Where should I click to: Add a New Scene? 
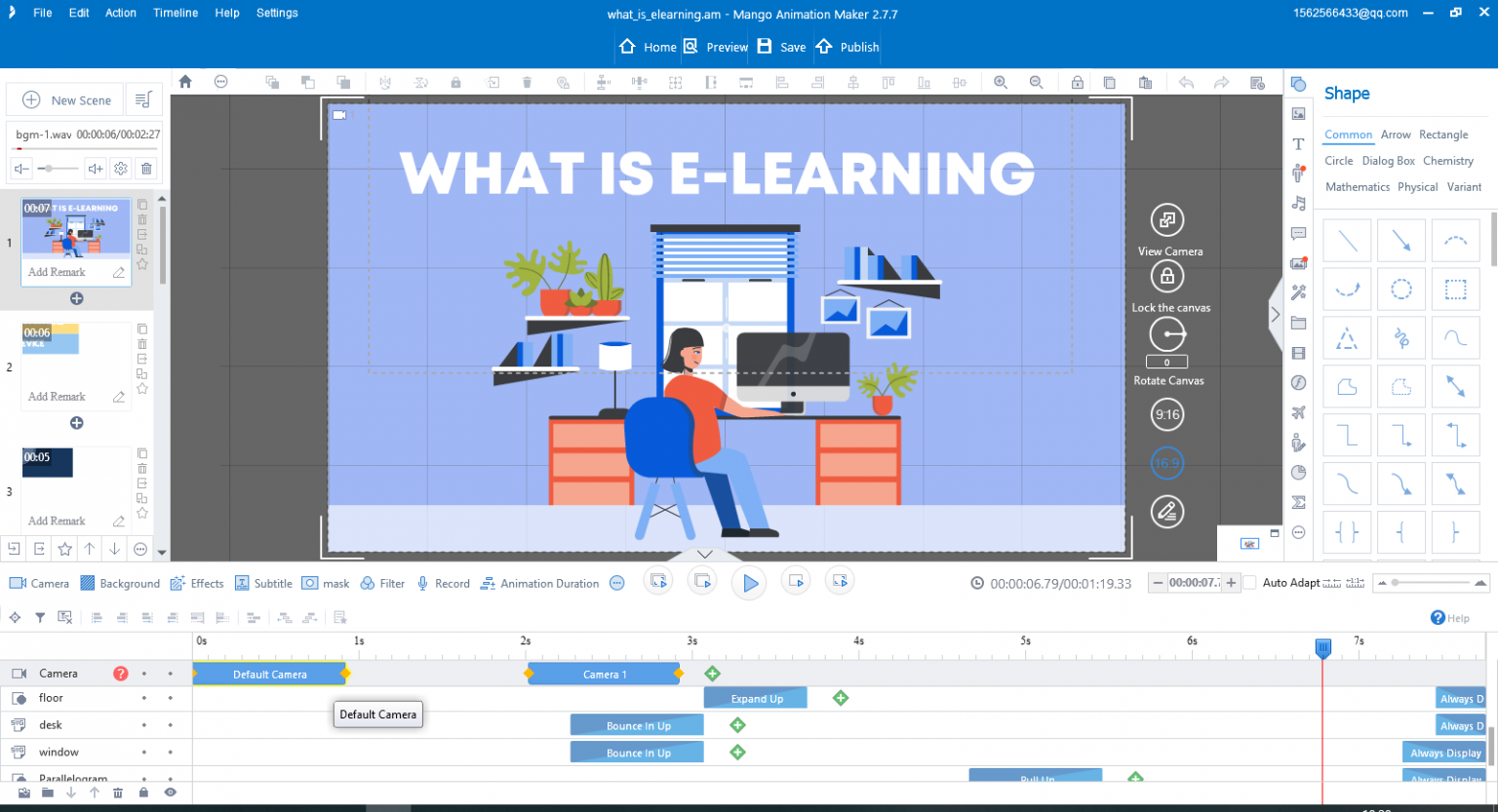point(66,100)
